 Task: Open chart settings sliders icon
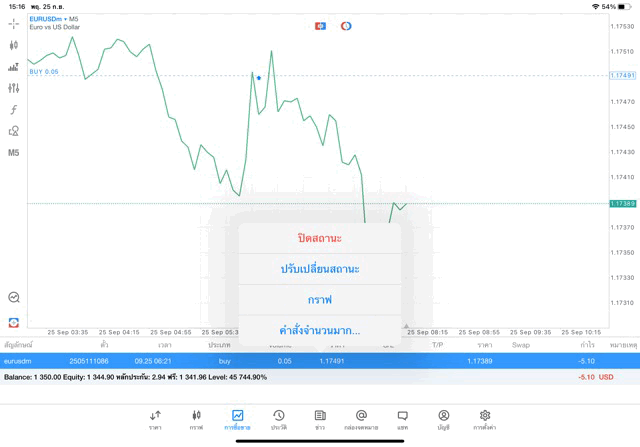(x=14, y=88)
